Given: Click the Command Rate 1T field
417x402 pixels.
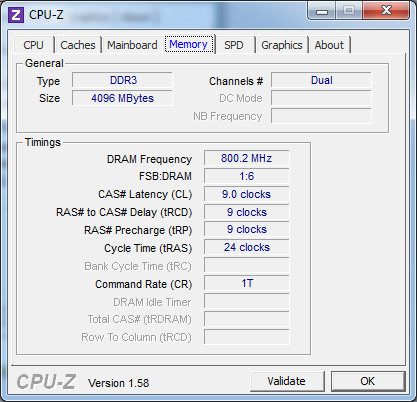Looking at the screenshot, I should tap(247, 283).
